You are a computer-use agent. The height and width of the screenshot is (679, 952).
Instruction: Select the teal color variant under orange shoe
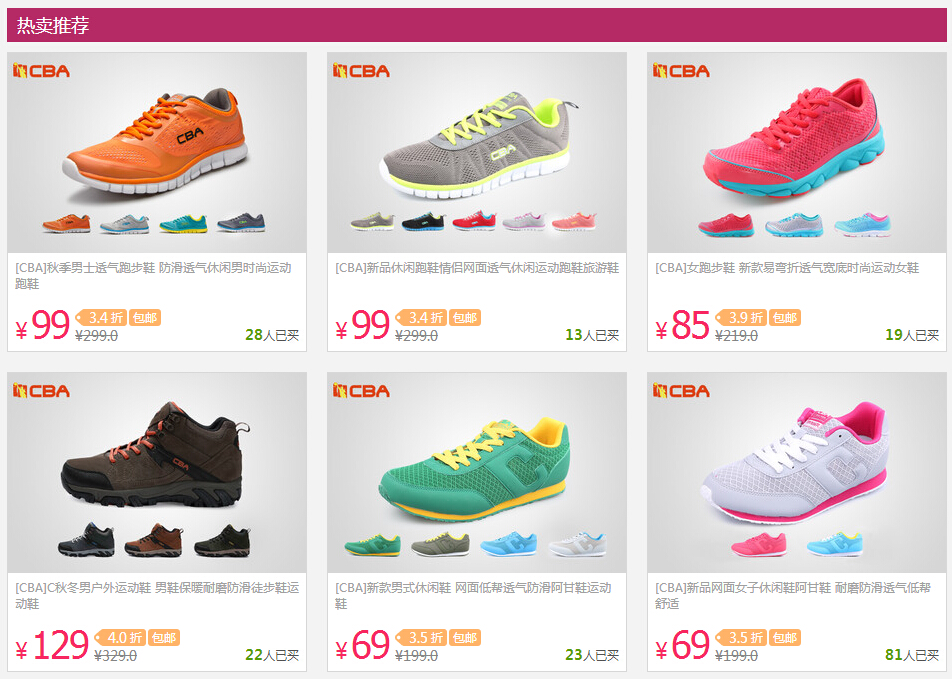point(183,223)
